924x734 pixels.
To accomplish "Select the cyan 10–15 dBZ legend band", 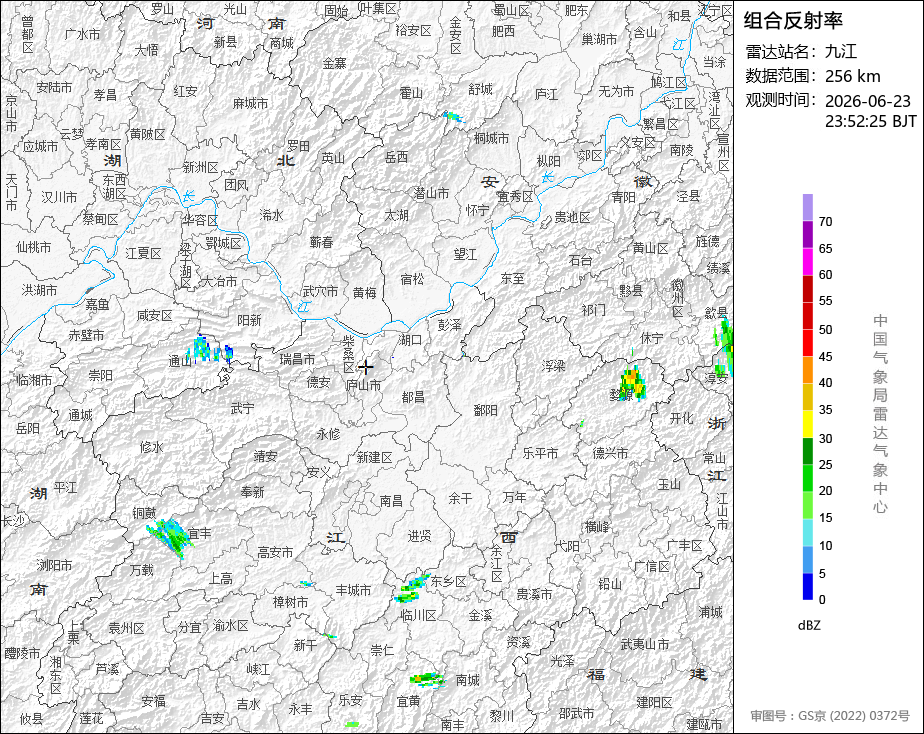I will 808,533.
